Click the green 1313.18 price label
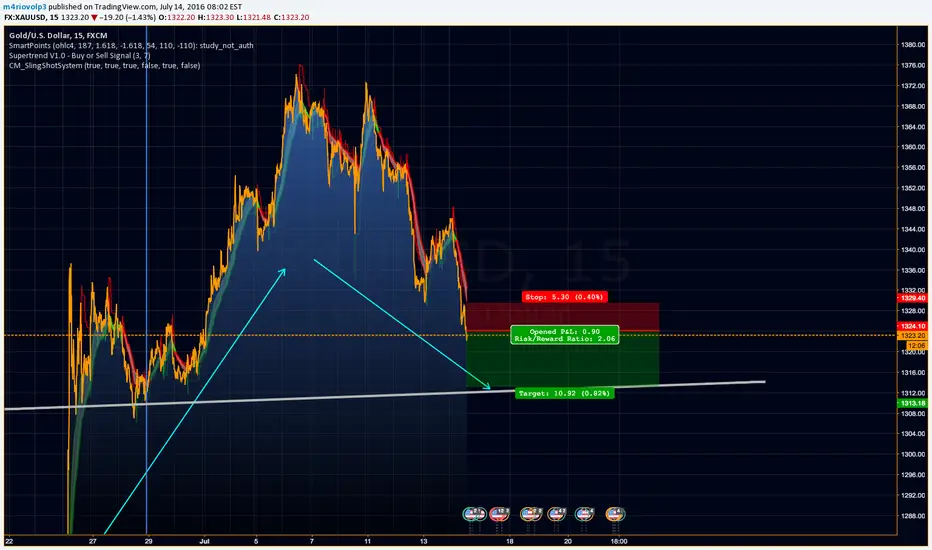 pyautogui.click(x=912, y=403)
